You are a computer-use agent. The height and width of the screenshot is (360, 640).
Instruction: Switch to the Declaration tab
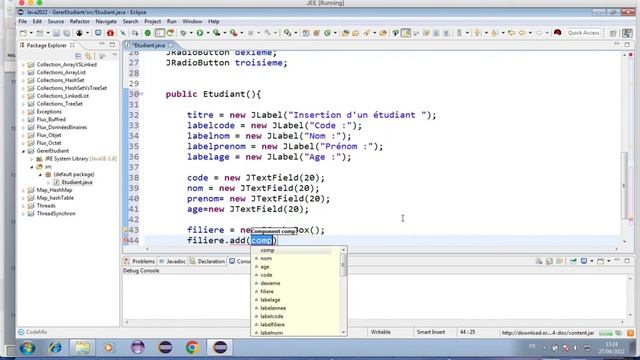click(208, 261)
